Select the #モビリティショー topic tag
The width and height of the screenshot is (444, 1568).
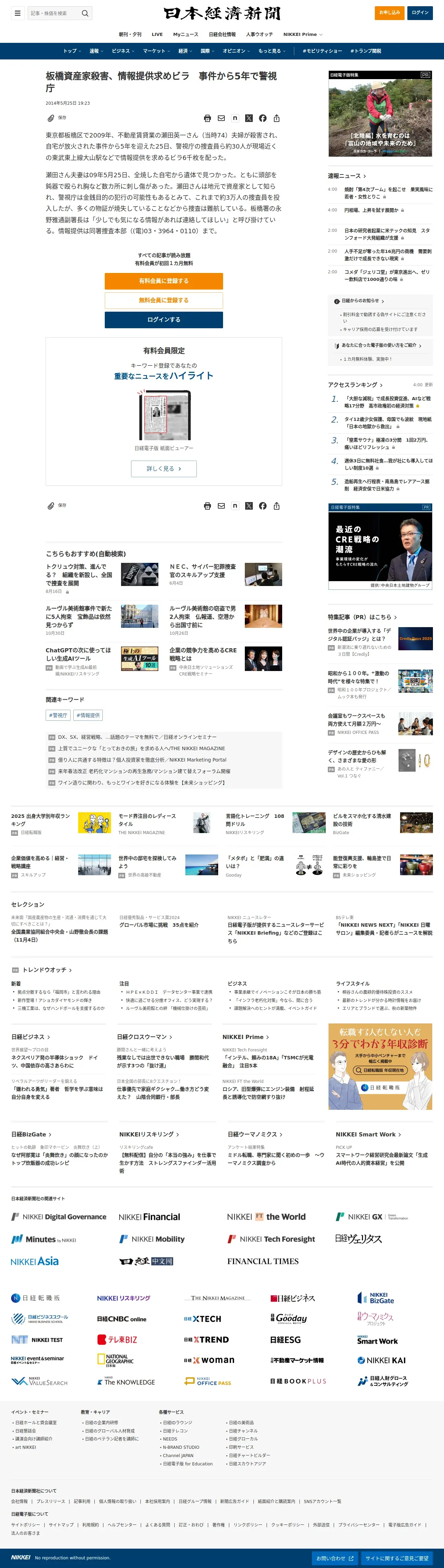[322, 51]
